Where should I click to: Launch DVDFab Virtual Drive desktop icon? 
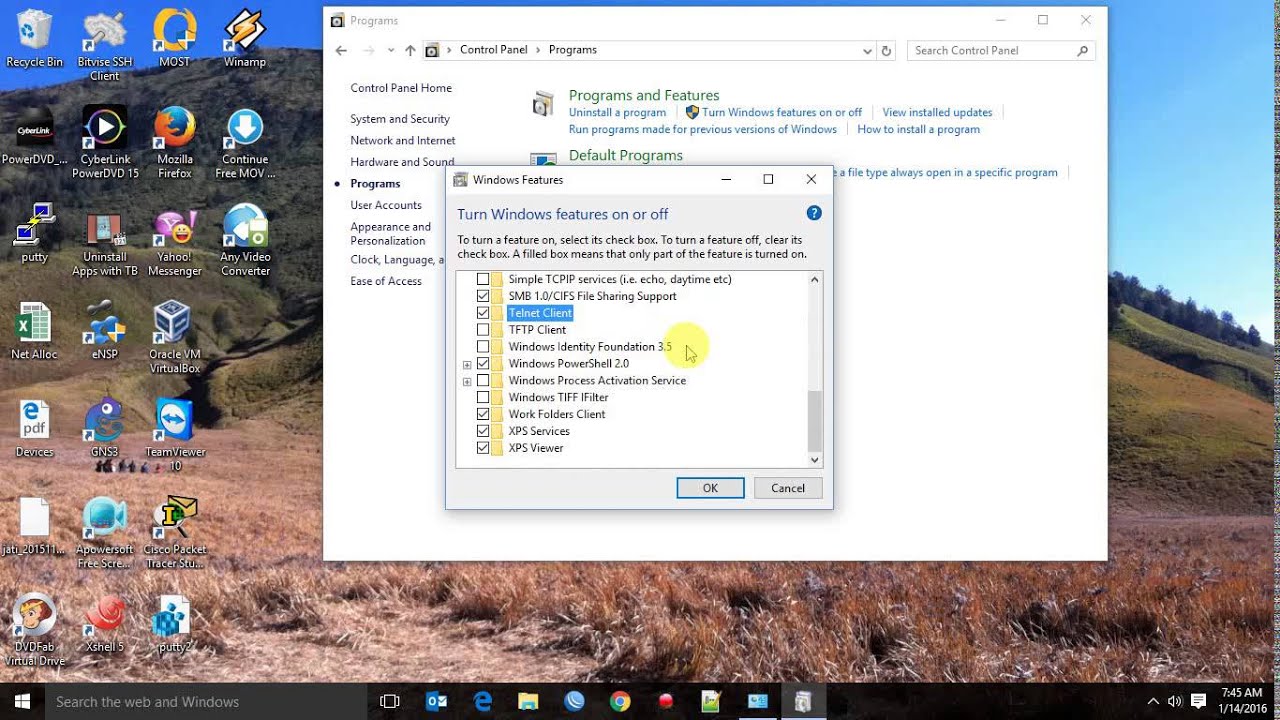tap(34, 631)
